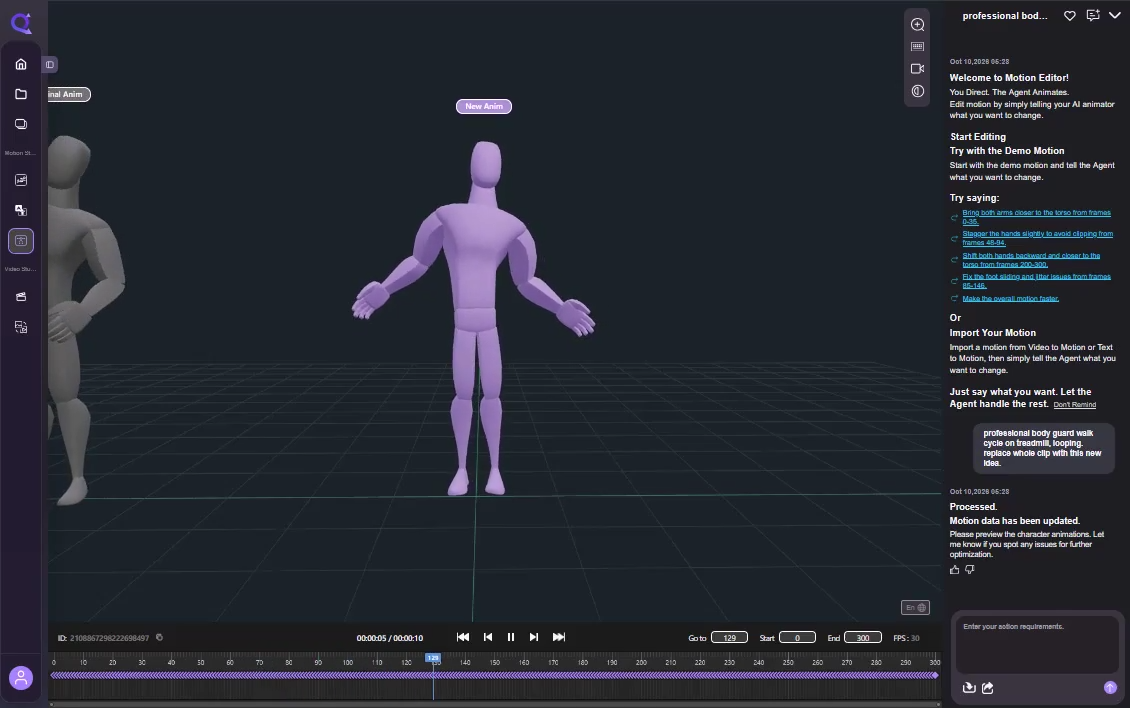The height and width of the screenshot is (708, 1130).
Task: Focus the action requirements text box
Action: 1037,644
